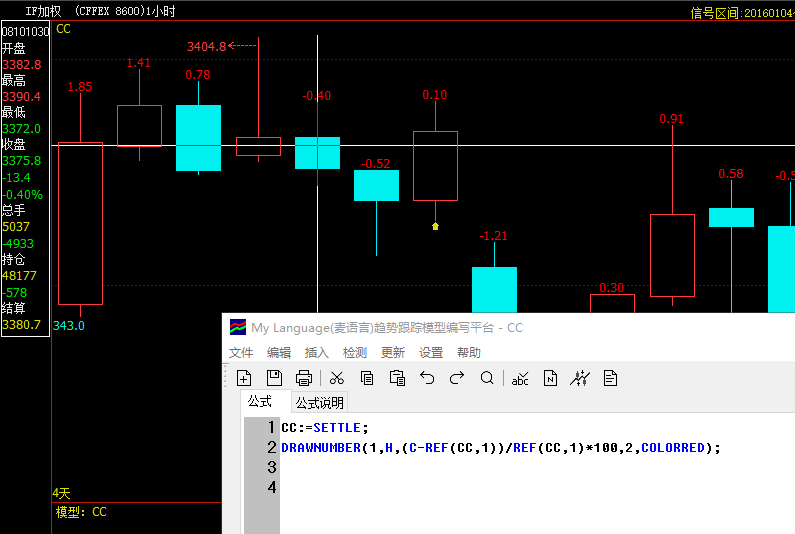
Task: Click the Print icon
Action: [x=304, y=378]
